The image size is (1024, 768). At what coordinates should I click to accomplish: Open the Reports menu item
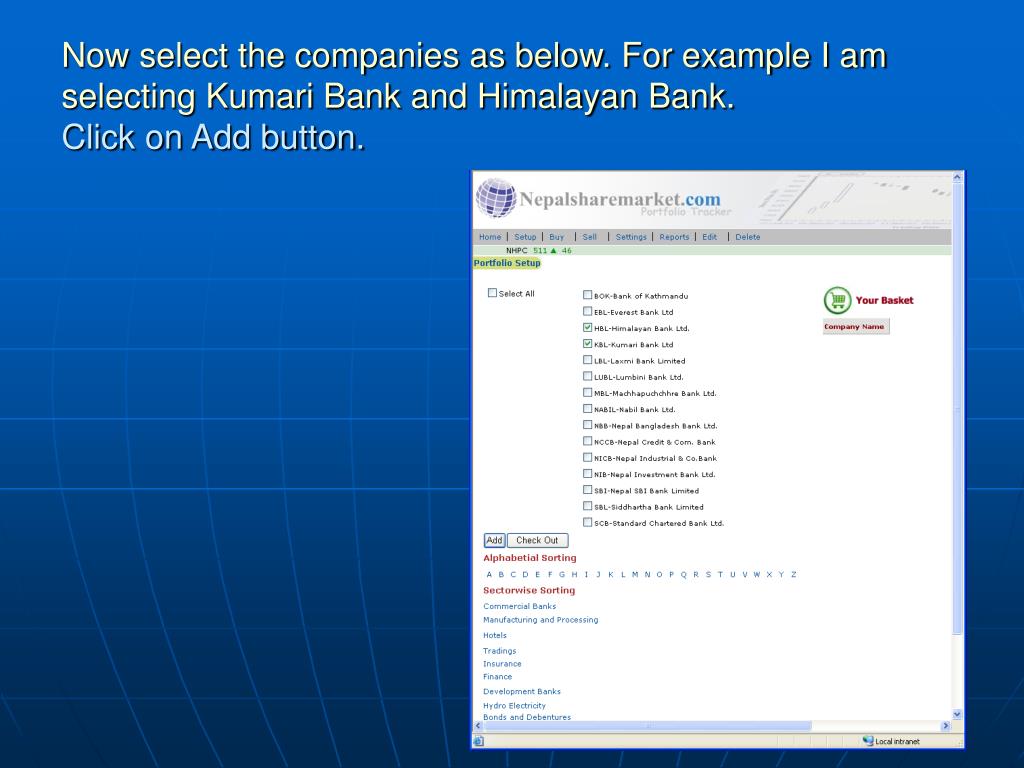click(x=674, y=237)
